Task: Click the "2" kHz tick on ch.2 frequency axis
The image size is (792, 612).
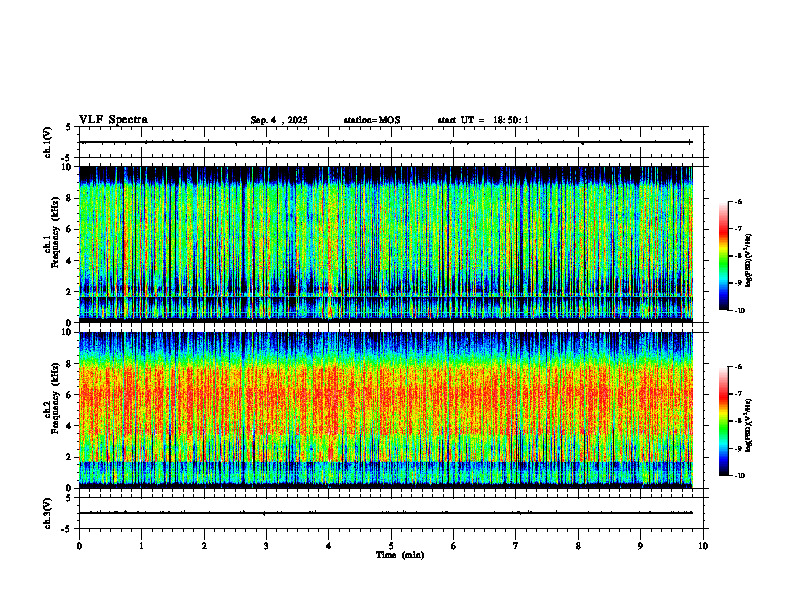Action: tap(70, 457)
